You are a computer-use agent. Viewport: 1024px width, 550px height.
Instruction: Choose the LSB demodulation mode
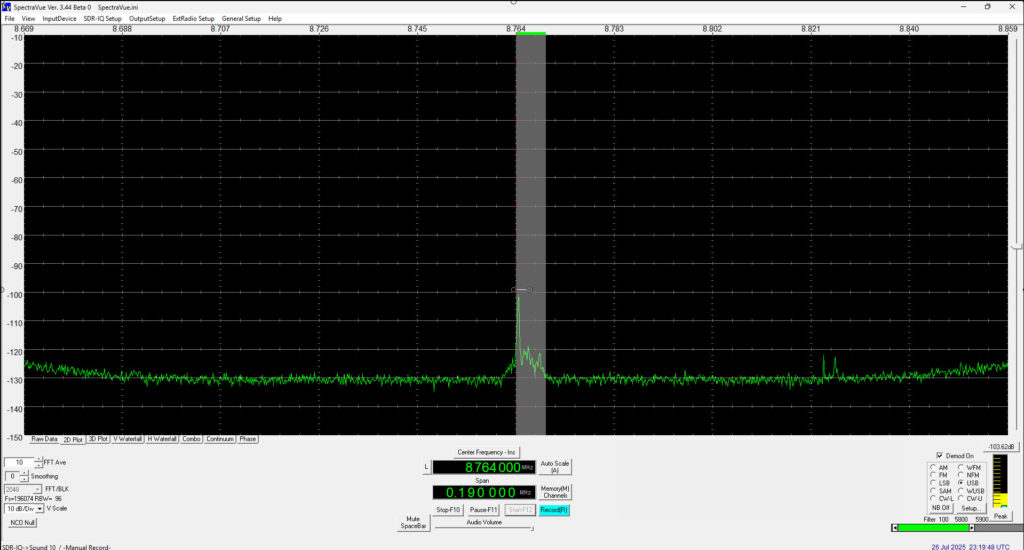[x=932, y=483]
